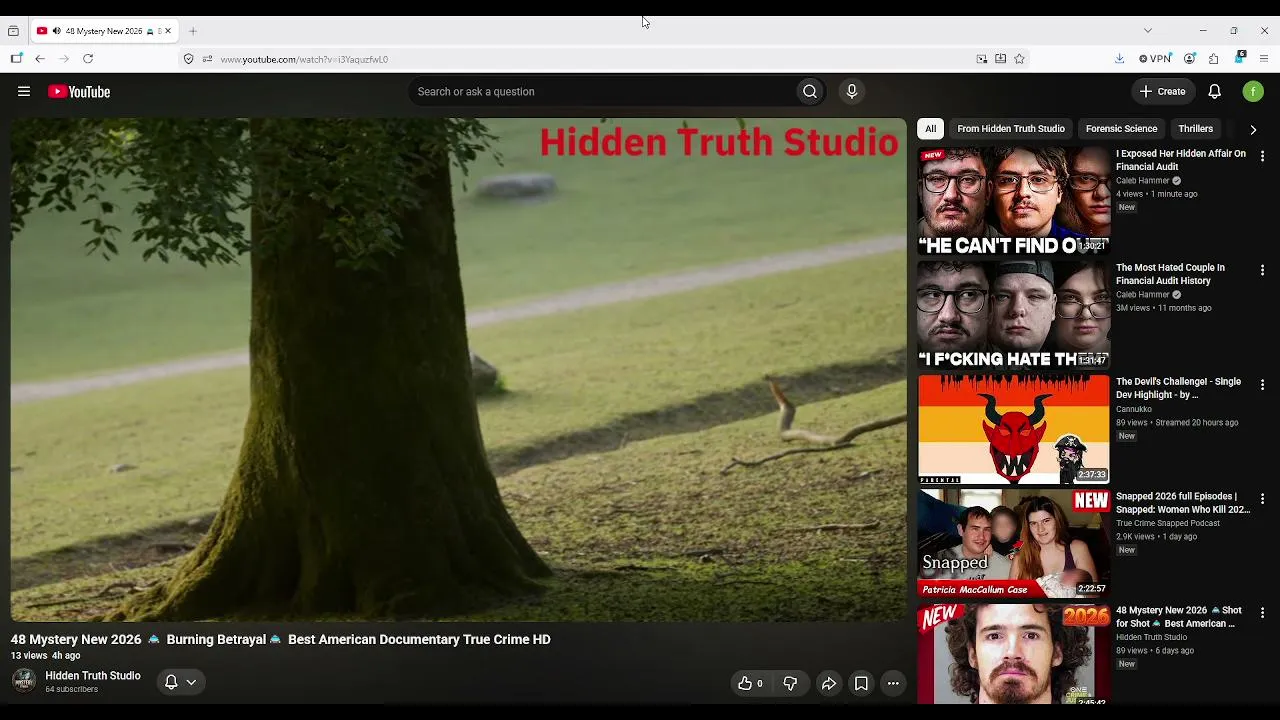Click the red devil video thumbnail
Viewport: 1280px width, 720px height.
click(x=1014, y=430)
